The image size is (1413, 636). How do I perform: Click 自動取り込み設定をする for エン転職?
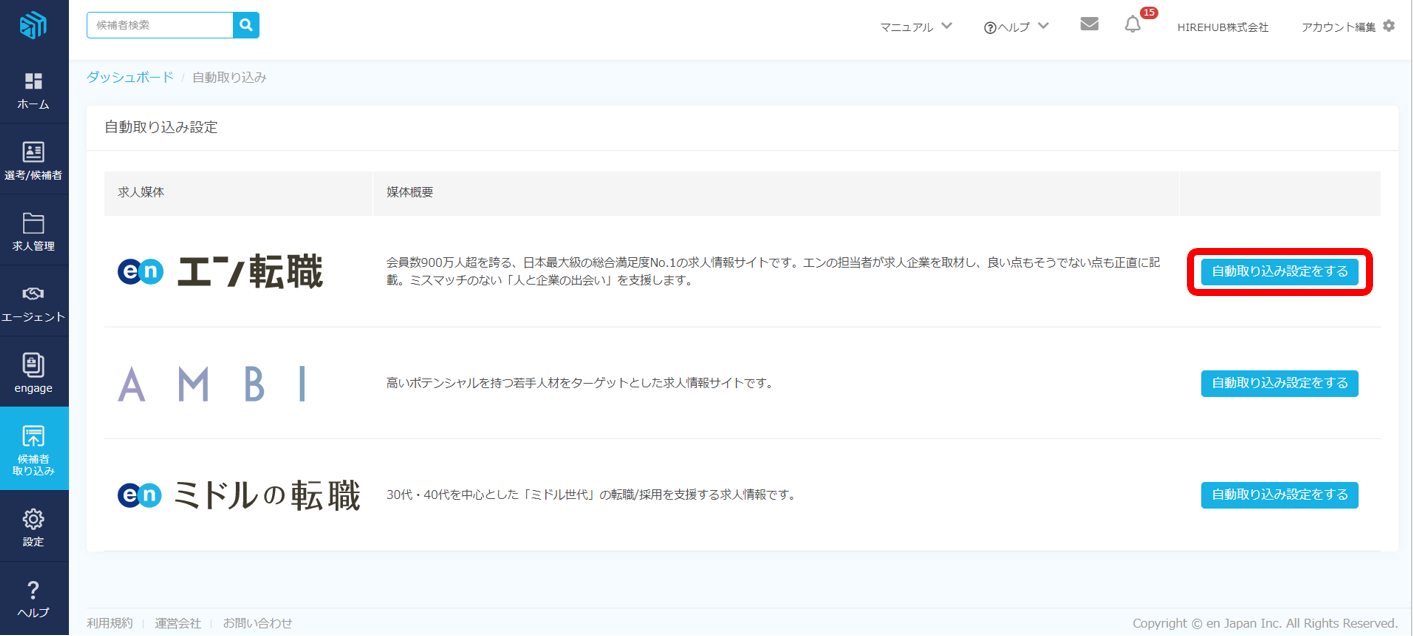[1279, 272]
